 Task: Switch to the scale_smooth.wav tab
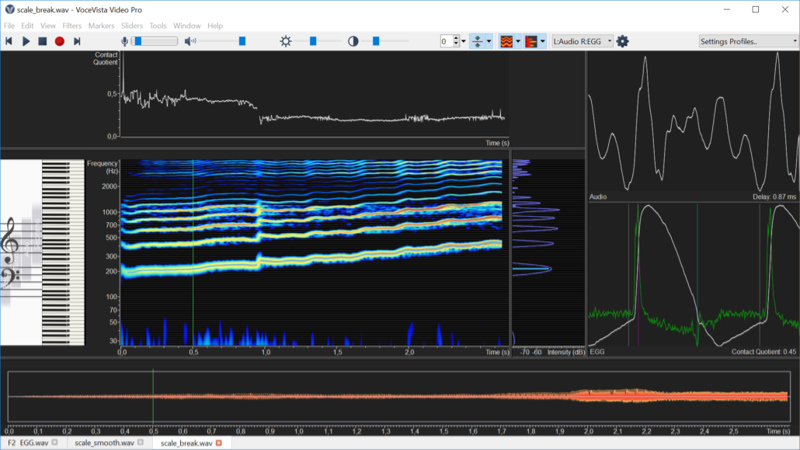tap(104, 442)
